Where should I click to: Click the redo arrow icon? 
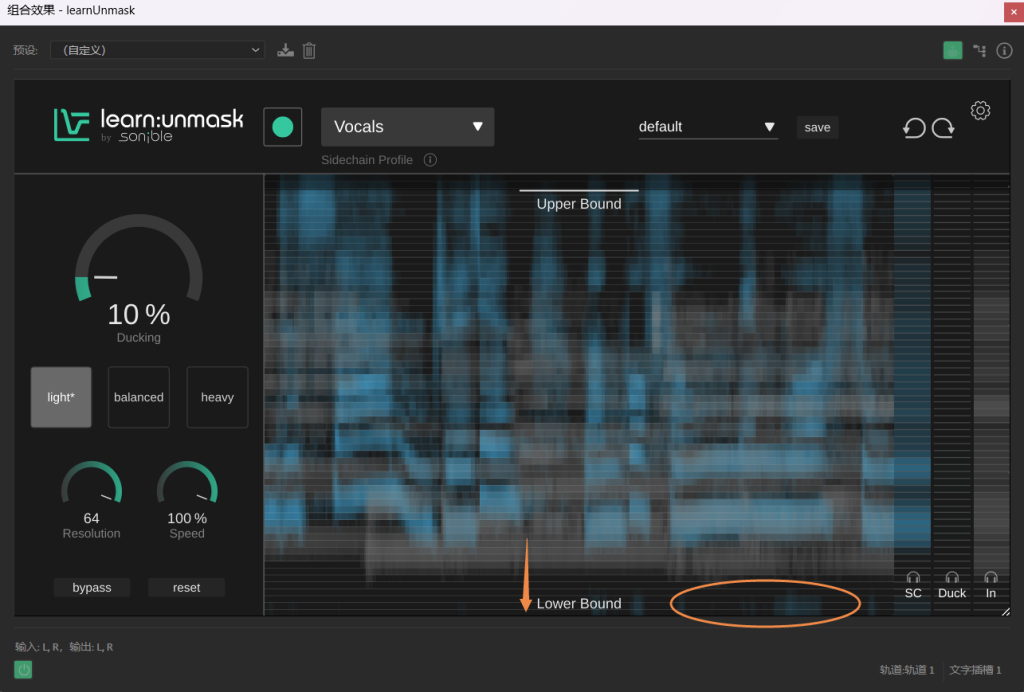(943, 128)
